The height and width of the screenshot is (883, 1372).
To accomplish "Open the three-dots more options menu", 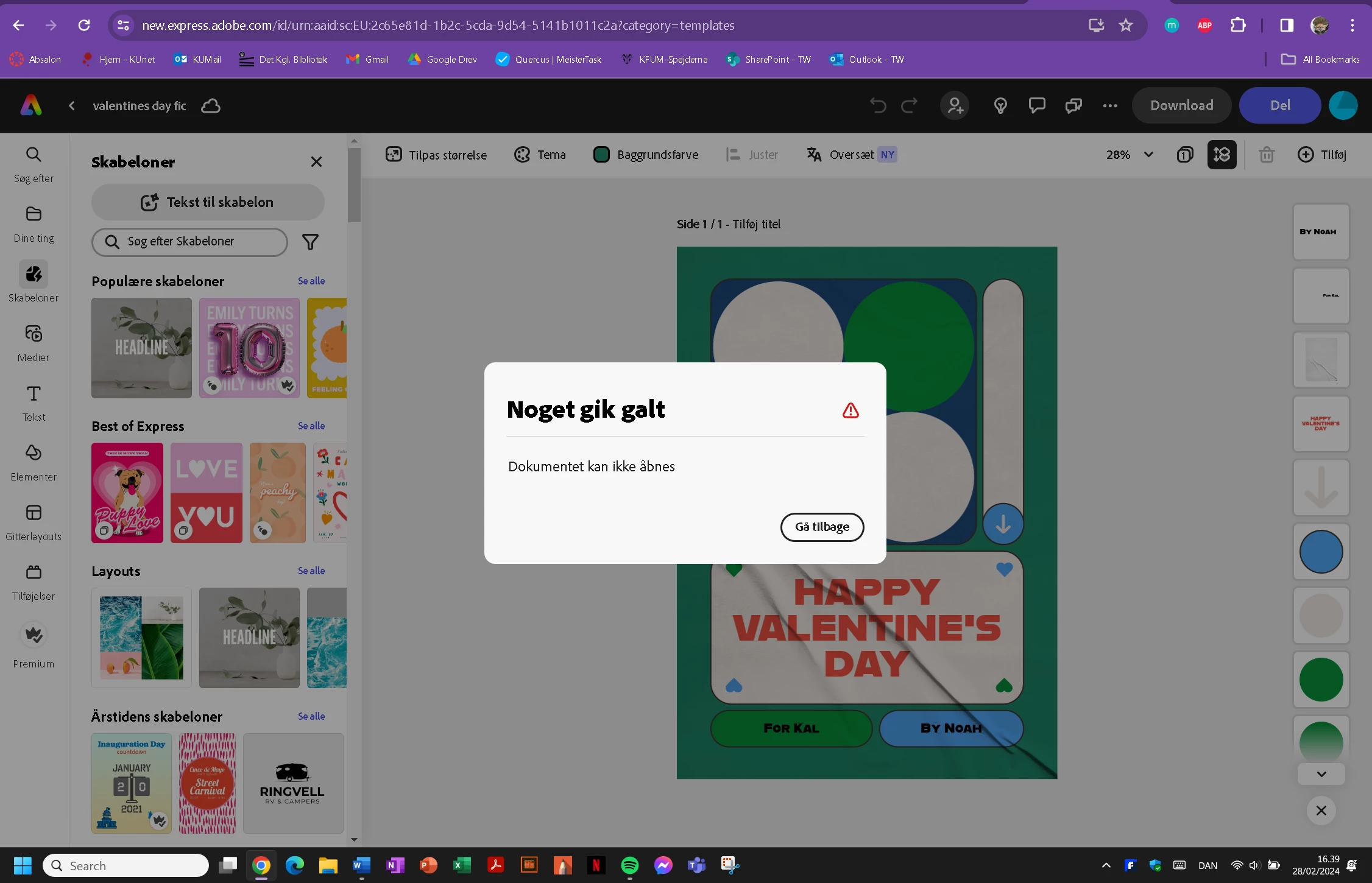I will pos(1110,106).
